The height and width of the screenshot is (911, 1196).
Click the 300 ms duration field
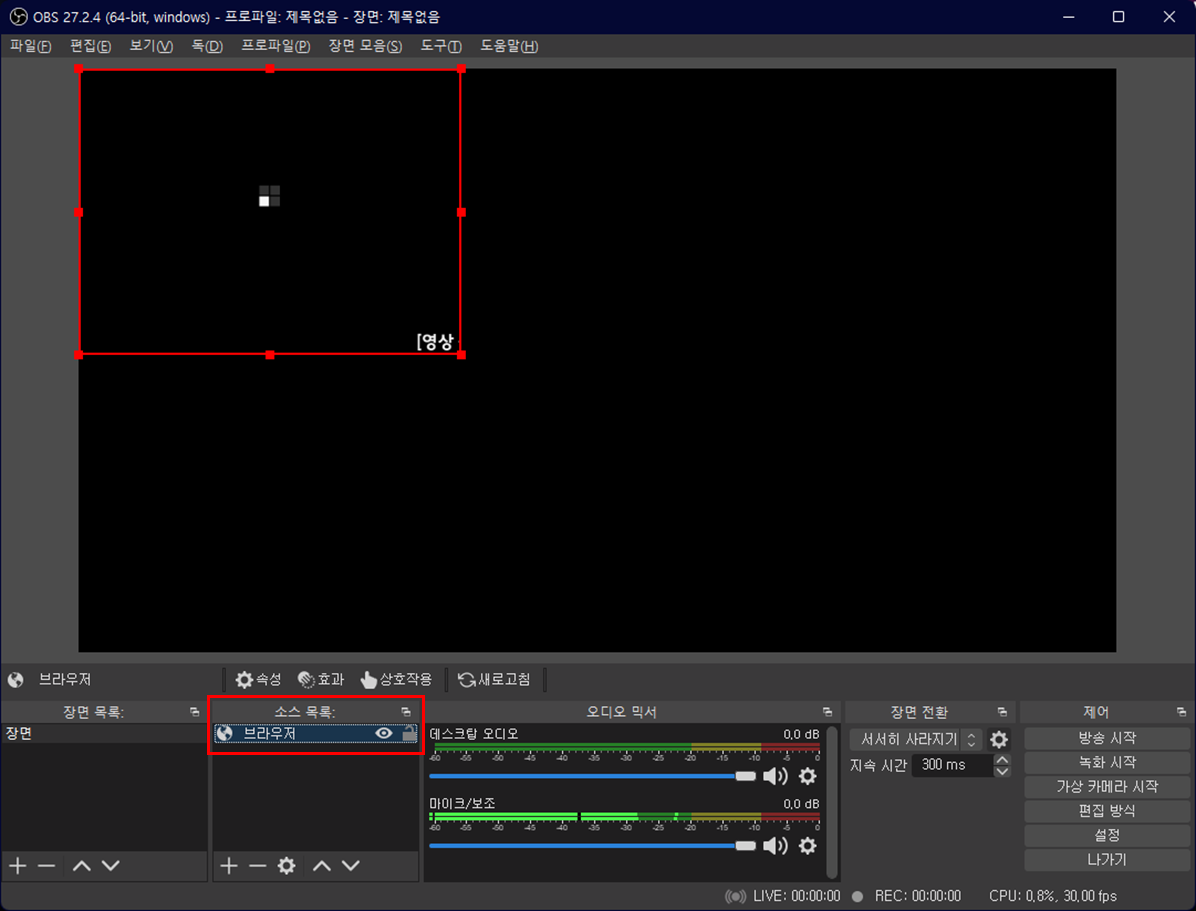pos(953,765)
